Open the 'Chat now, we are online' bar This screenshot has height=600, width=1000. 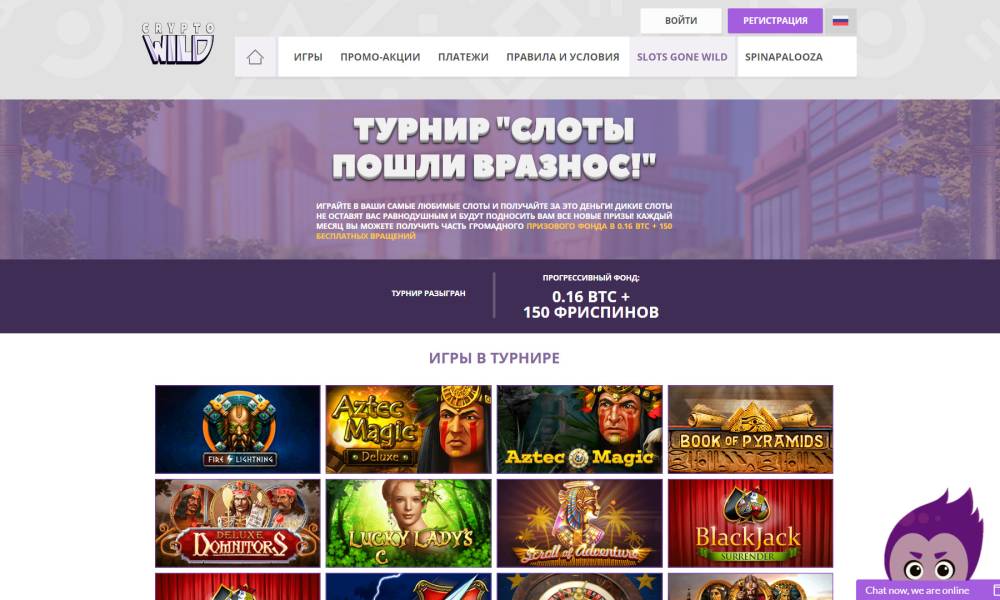(928, 590)
